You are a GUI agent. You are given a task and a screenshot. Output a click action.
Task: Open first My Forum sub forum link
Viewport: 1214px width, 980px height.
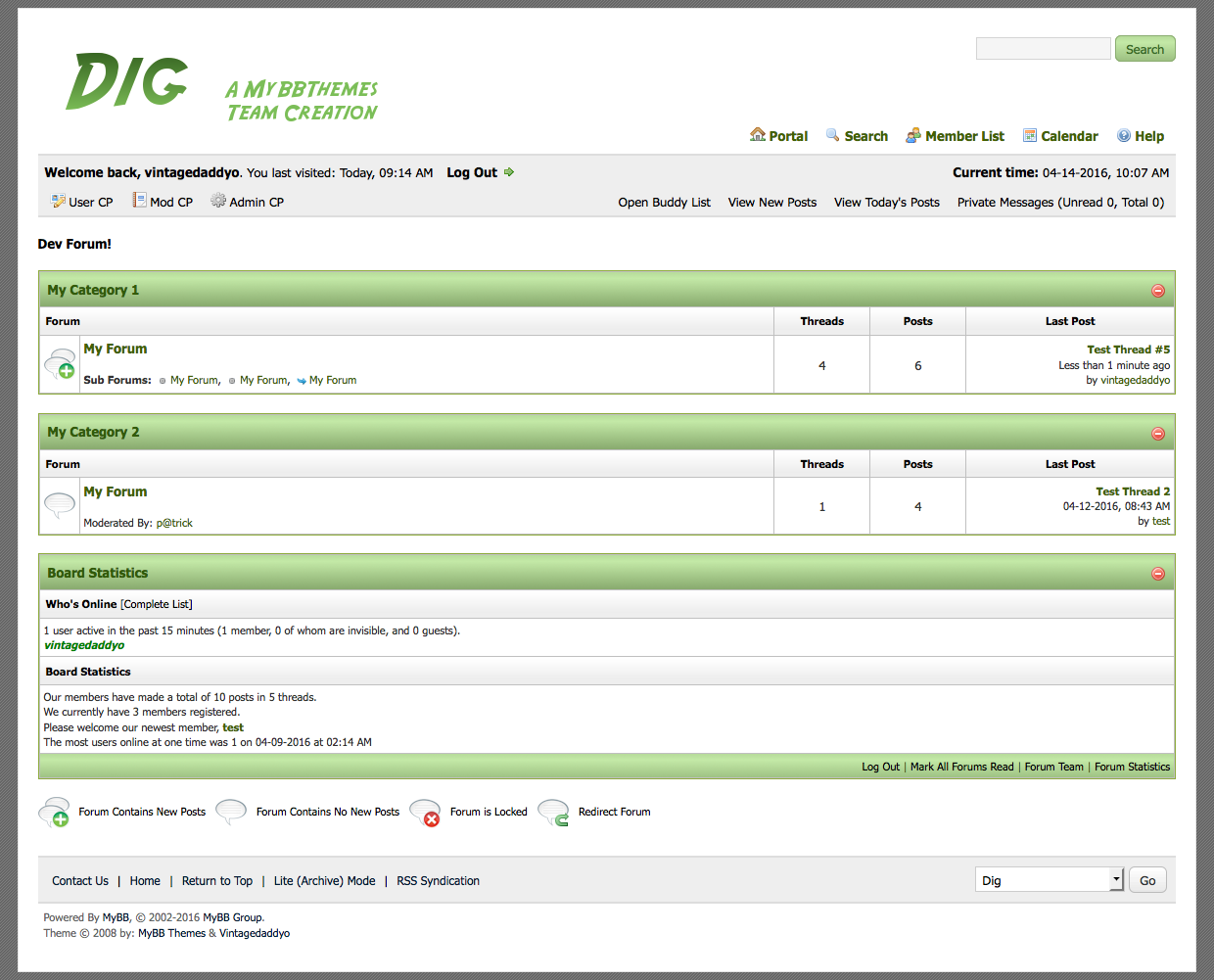194,380
